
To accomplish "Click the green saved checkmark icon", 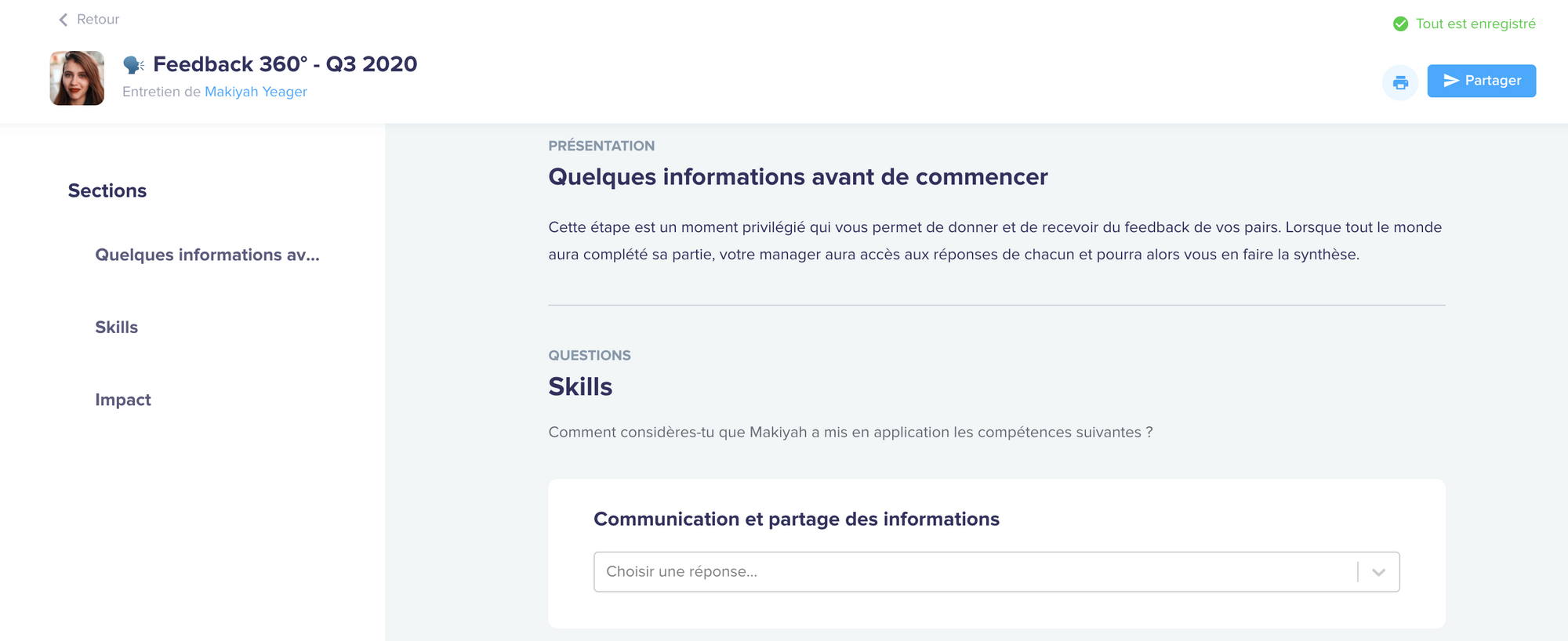I will [x=1400, y=24].
